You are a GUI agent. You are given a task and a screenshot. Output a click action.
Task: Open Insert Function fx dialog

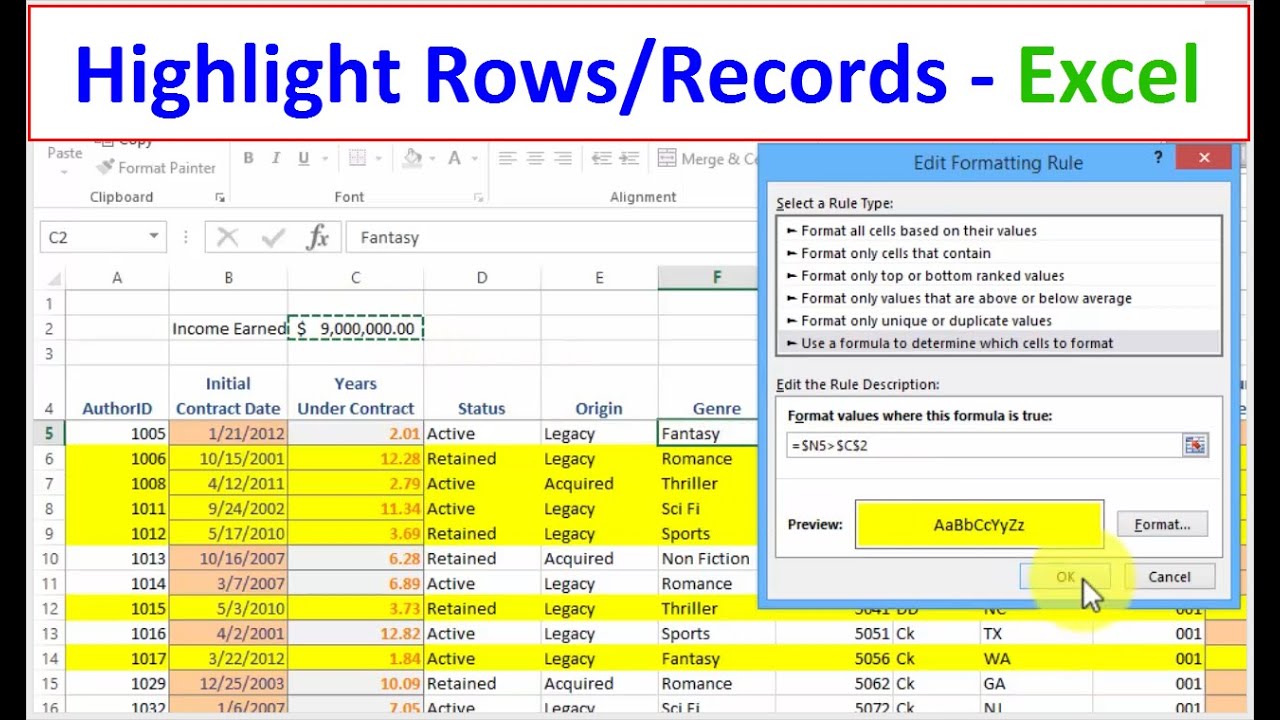(x=318, y=237)
